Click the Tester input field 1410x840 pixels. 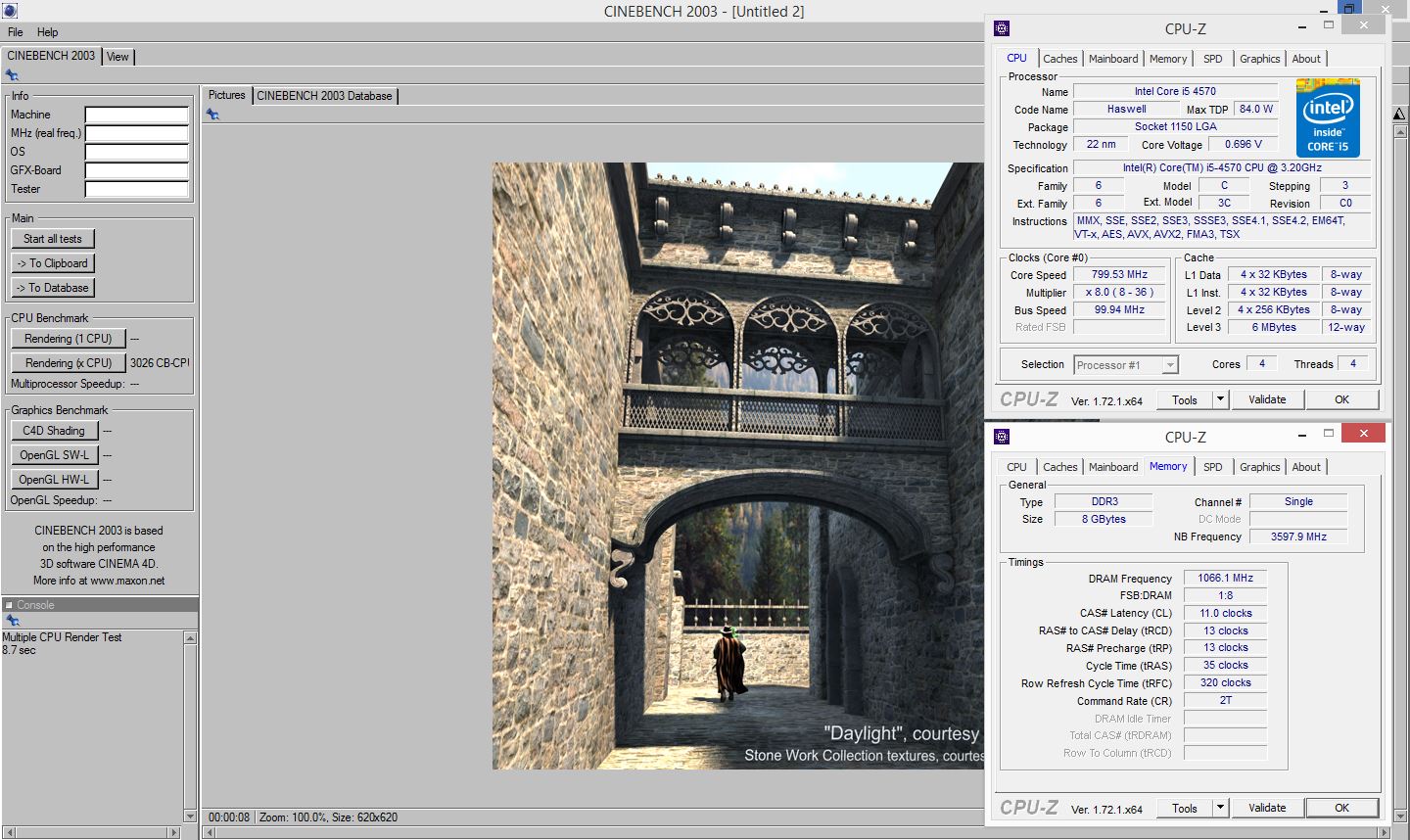(136, 189)
